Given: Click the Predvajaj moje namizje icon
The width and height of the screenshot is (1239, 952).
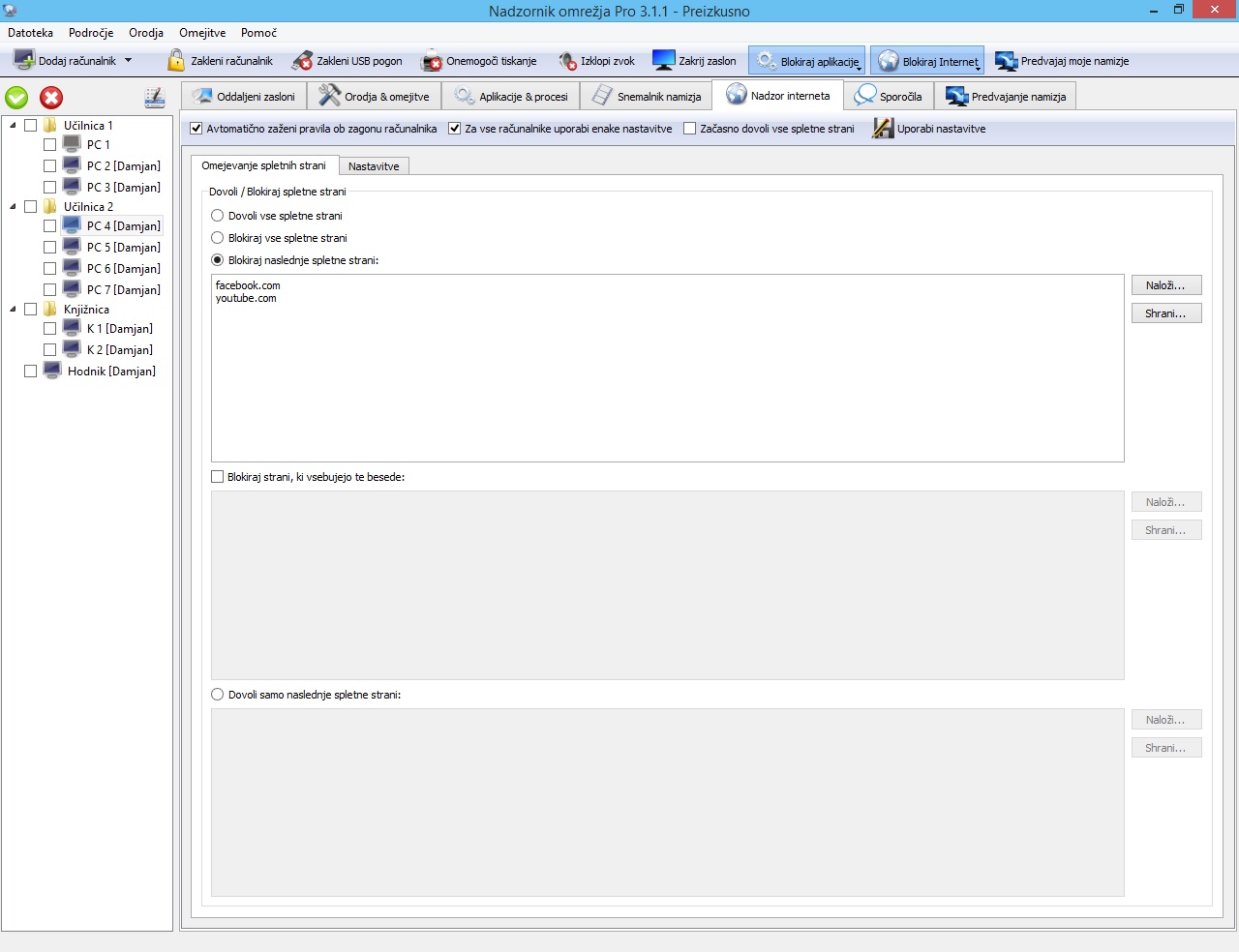Looking at the screenshot, I should click(1006, 61).
